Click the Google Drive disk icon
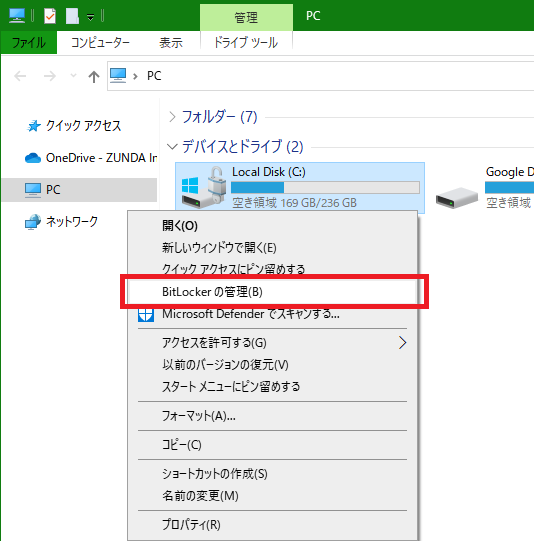 point(457,198)
